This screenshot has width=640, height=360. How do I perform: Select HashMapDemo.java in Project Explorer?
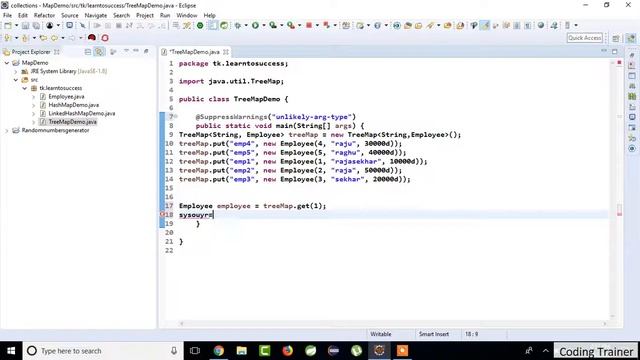[73, 105]
